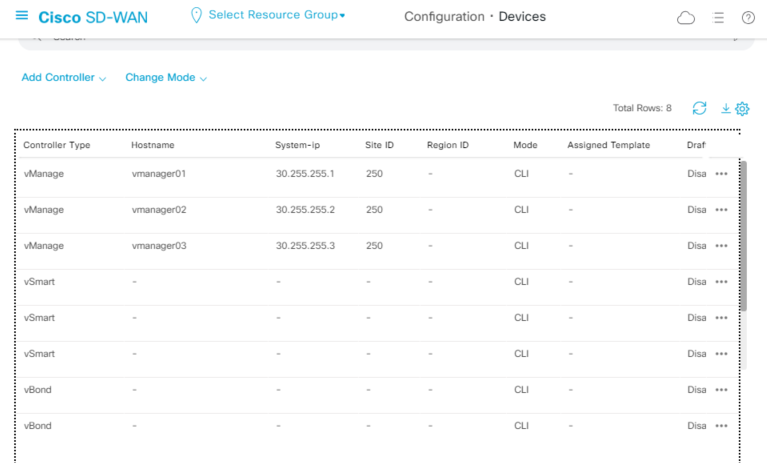Sort by Assigned Template column header
The width and height of the screenshot is (767, 463).
[609, 145]
